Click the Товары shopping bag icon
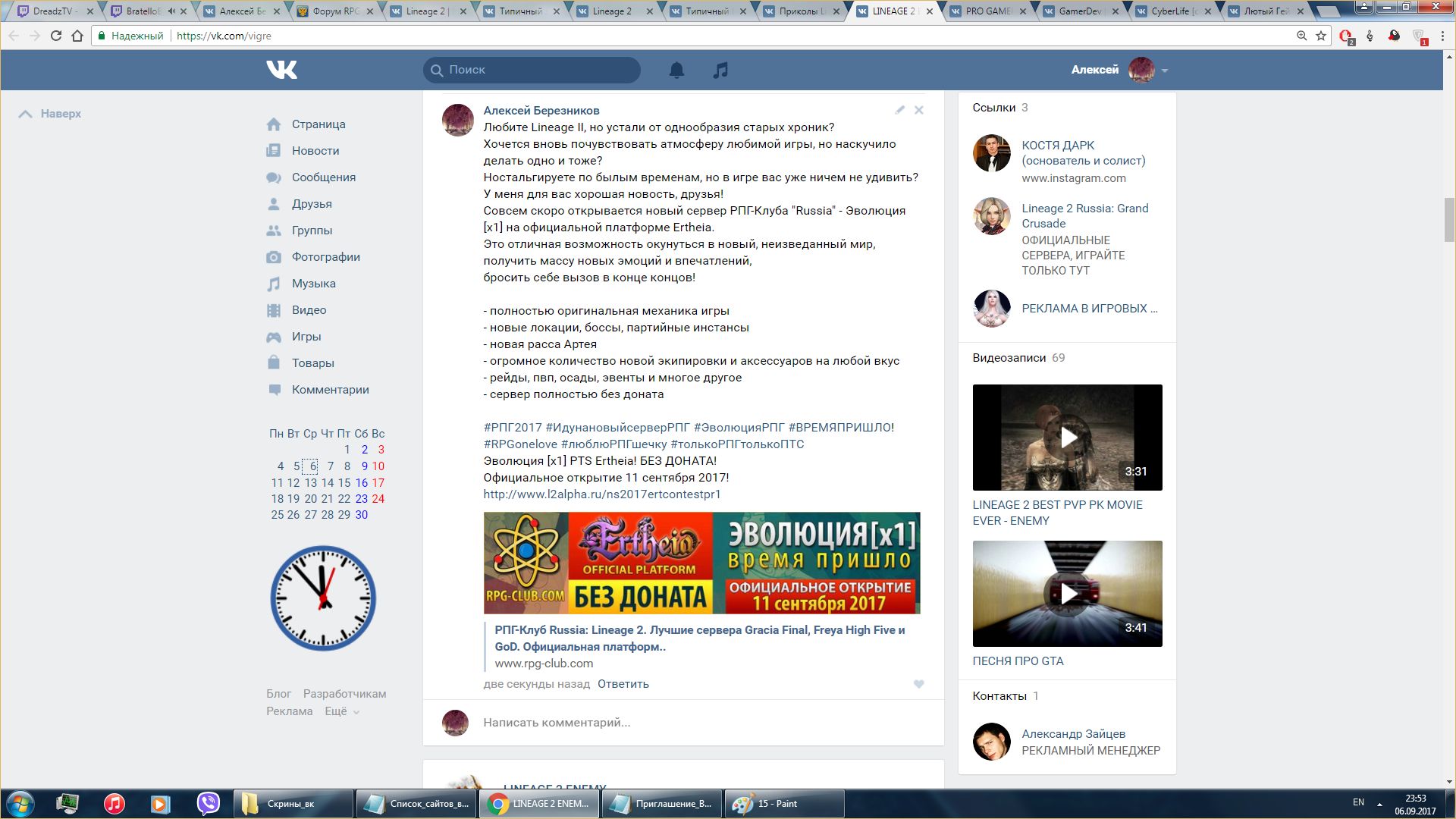 [x=274, y=362]
